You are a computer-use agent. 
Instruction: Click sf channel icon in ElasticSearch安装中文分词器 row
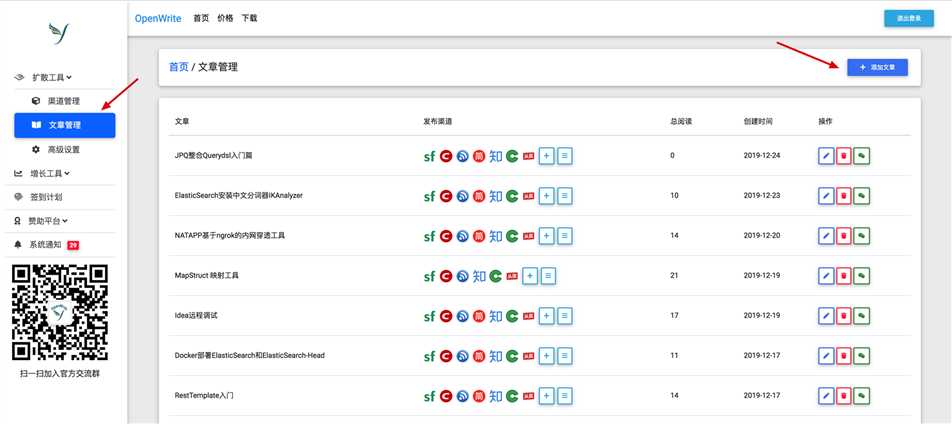429,196
